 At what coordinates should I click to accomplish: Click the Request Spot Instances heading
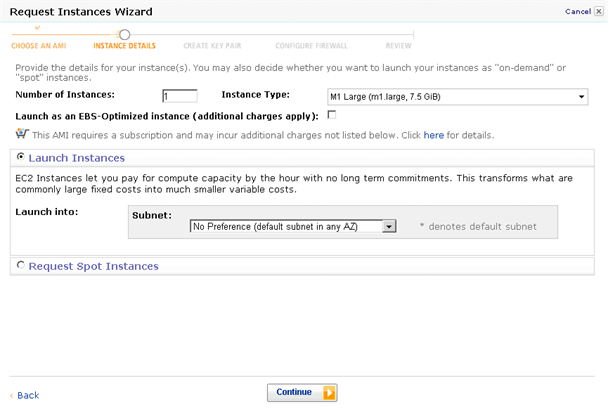[94, 266]
